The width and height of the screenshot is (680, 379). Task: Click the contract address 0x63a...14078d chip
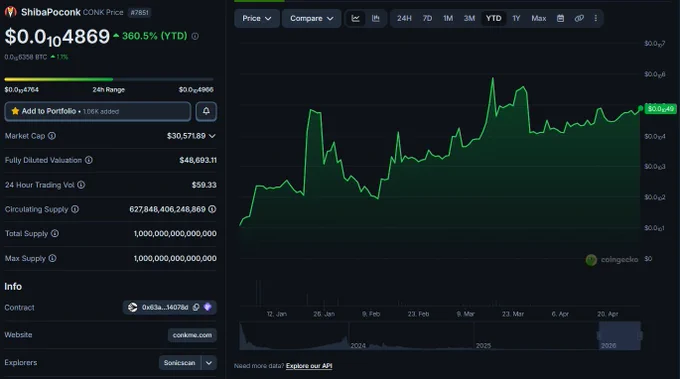click(x=169, y=307)
